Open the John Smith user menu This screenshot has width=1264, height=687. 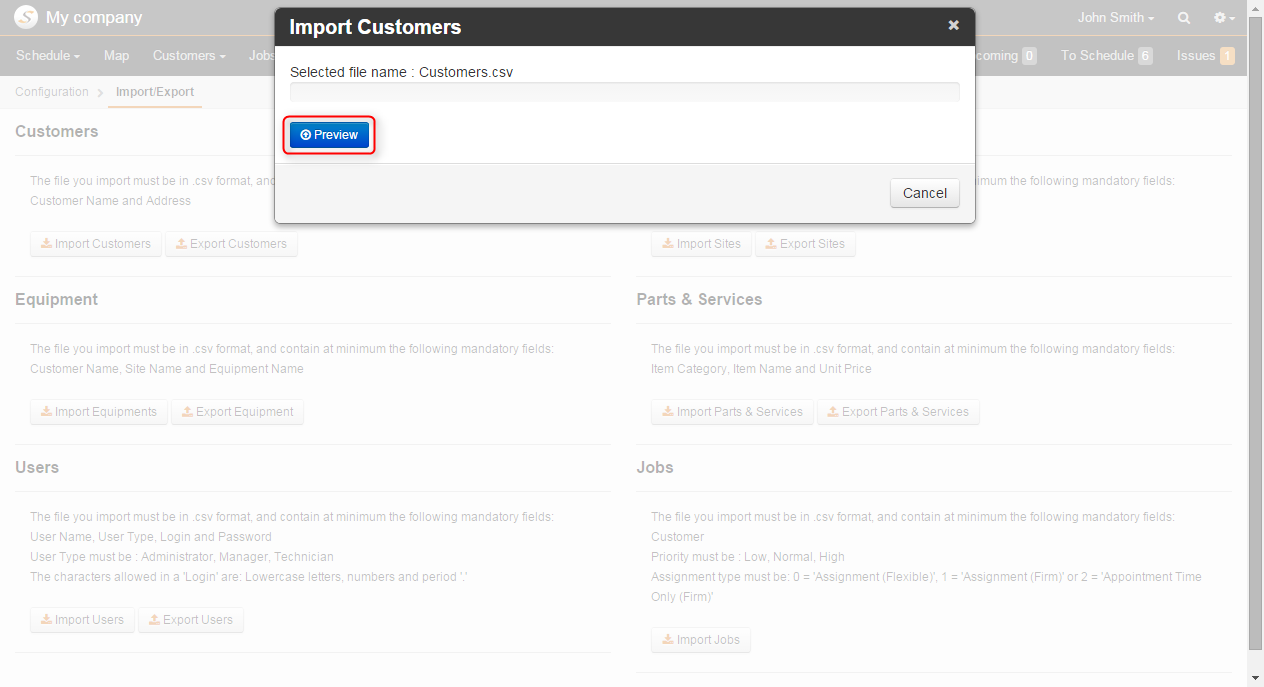point(1116,18)
